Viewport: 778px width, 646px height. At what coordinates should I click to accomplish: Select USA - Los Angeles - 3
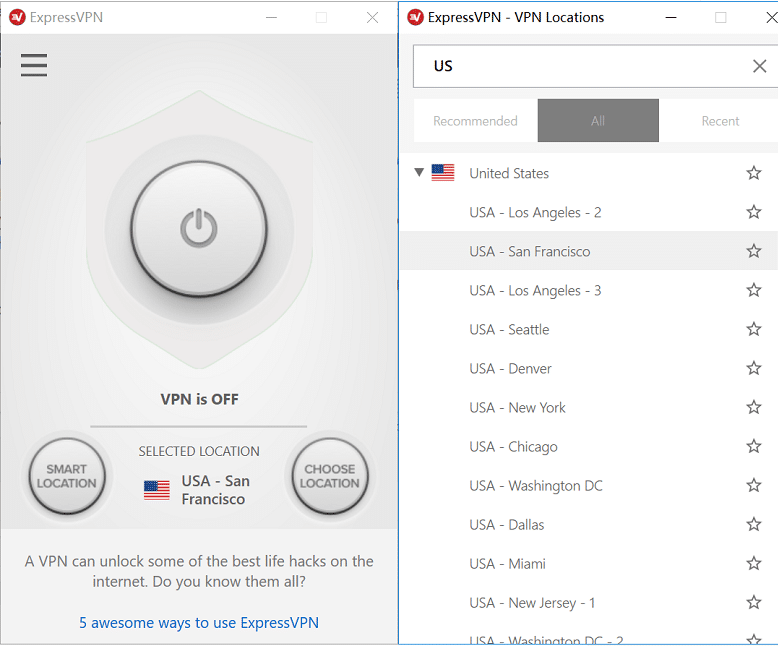click(x=589, y=290)
